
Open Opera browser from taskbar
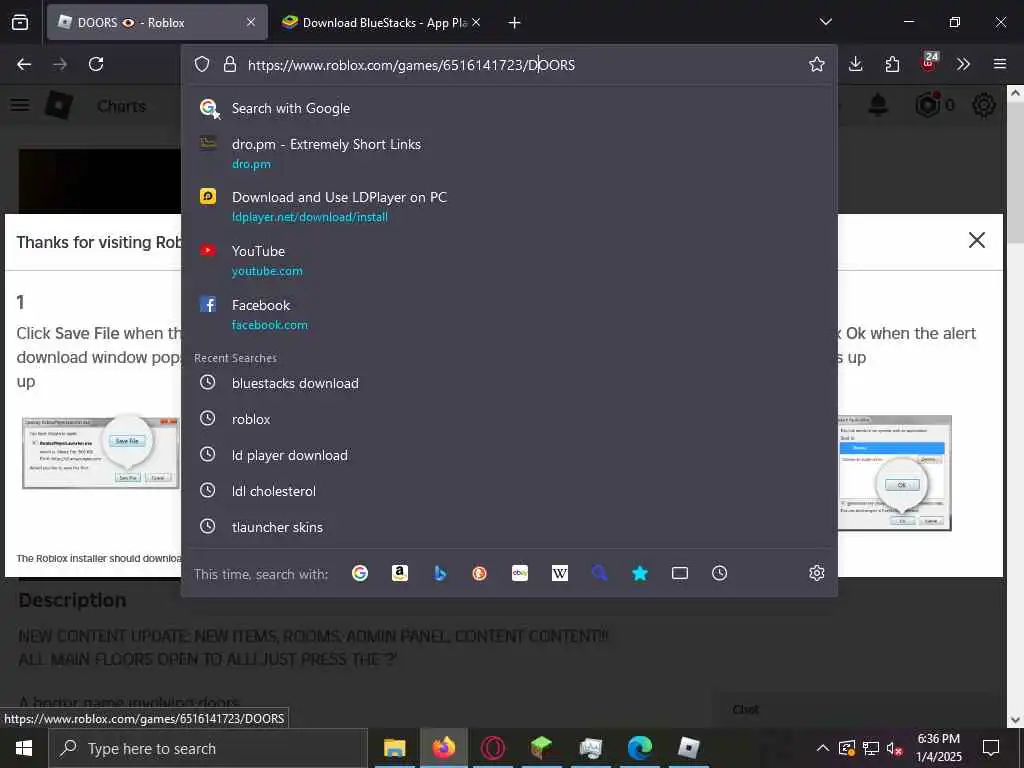tap(493, 748)
